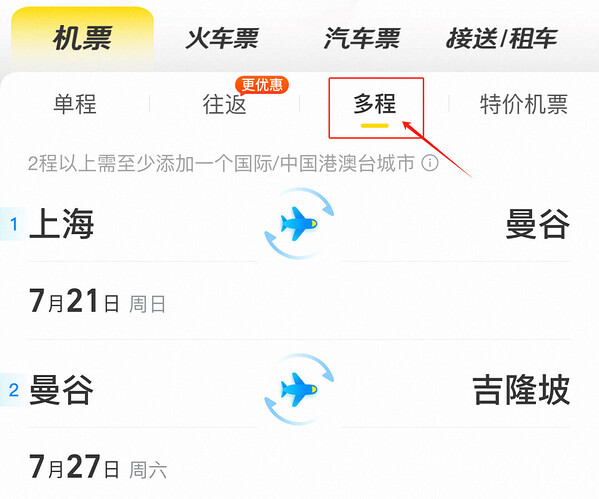The image size is (599, 499).
Task: Change destination city 吉隆坡
Action: (x=521, y=390)
